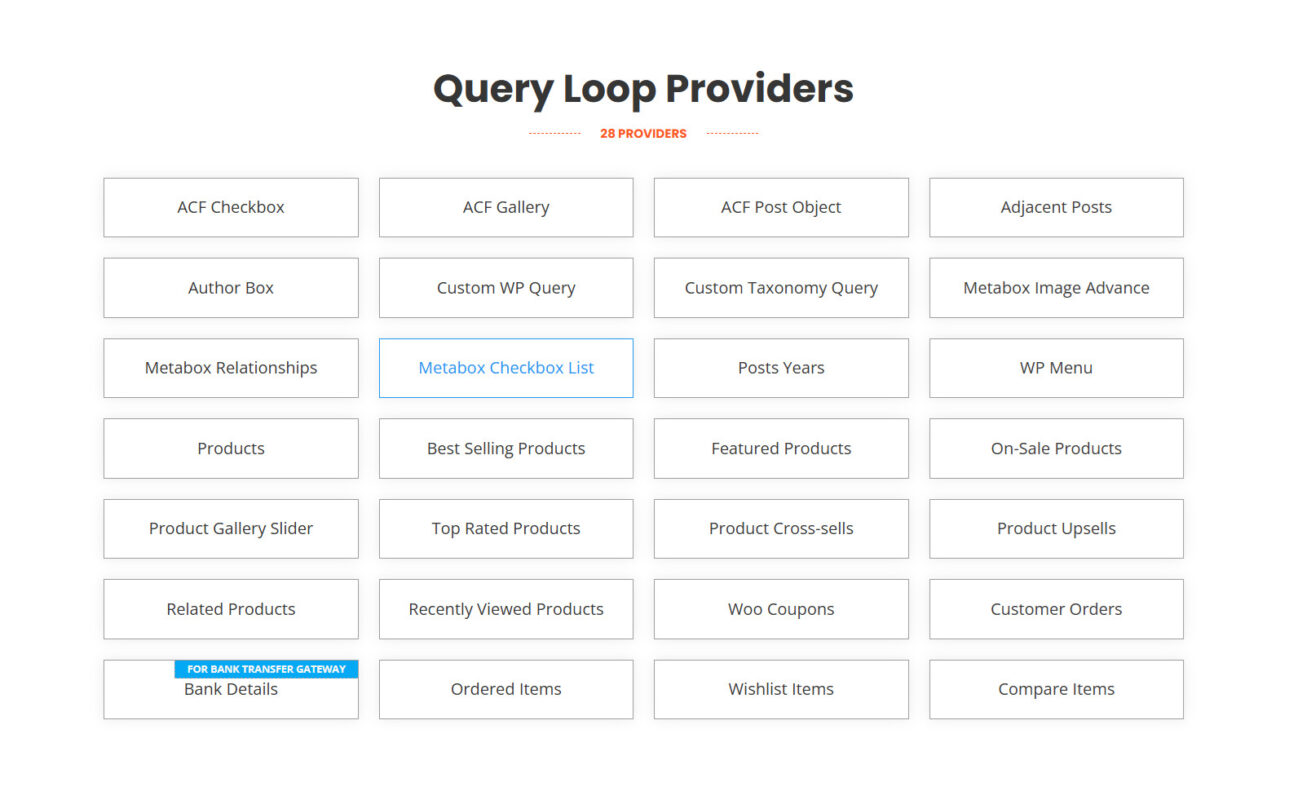Open the WP Menu provider

point(1056,367)
